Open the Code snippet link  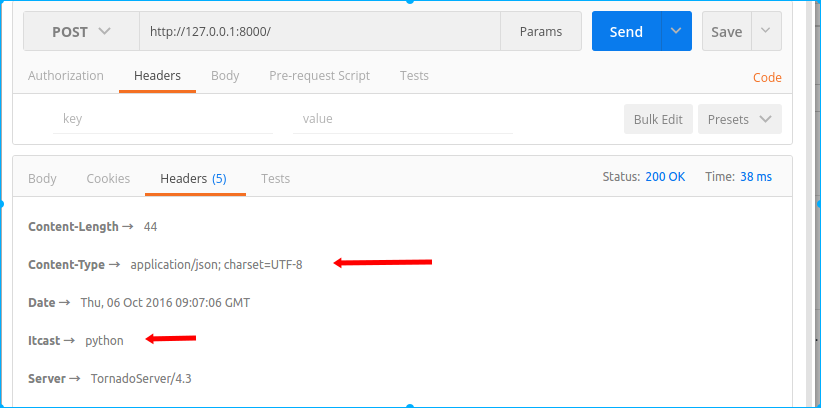767,78
